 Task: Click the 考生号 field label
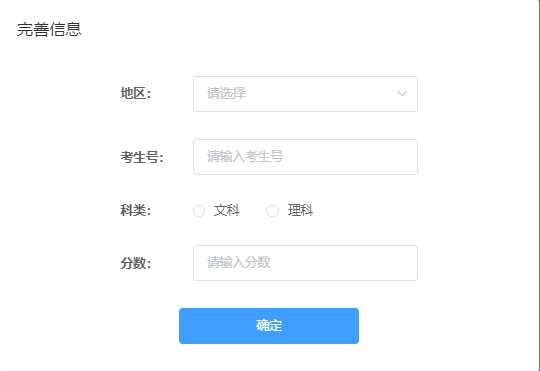(142, 157)
